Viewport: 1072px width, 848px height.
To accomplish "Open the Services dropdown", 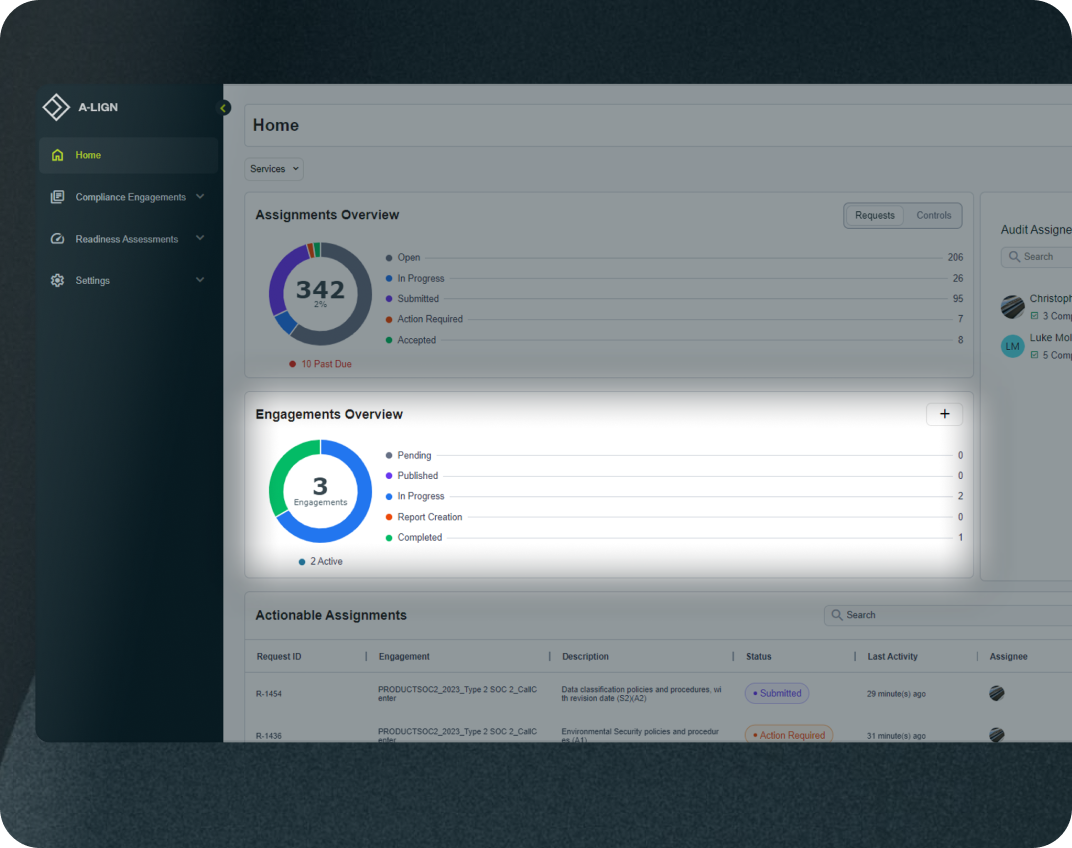I will [274, 169].
